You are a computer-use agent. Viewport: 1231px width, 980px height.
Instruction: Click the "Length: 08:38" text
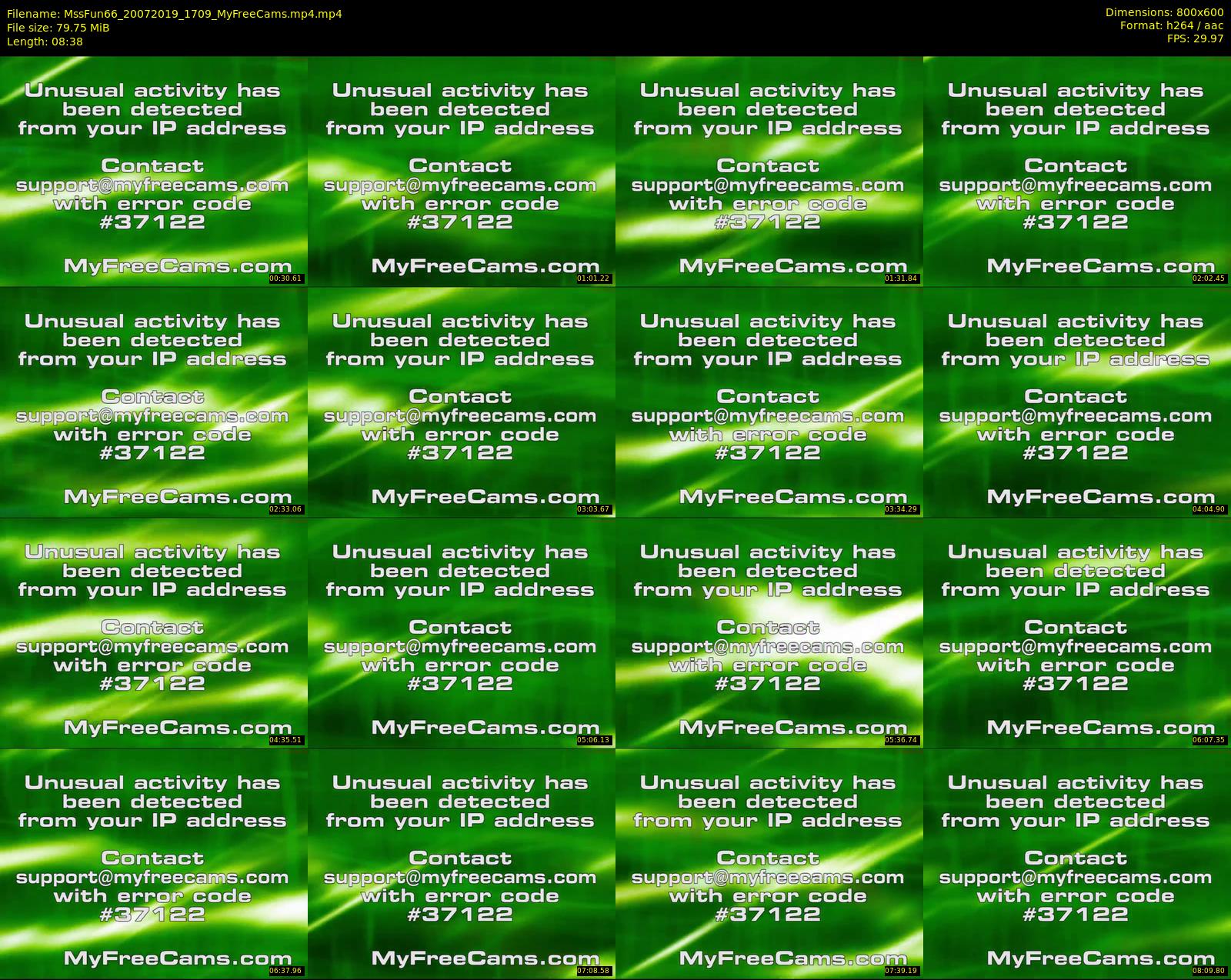(x=45, y=42)
